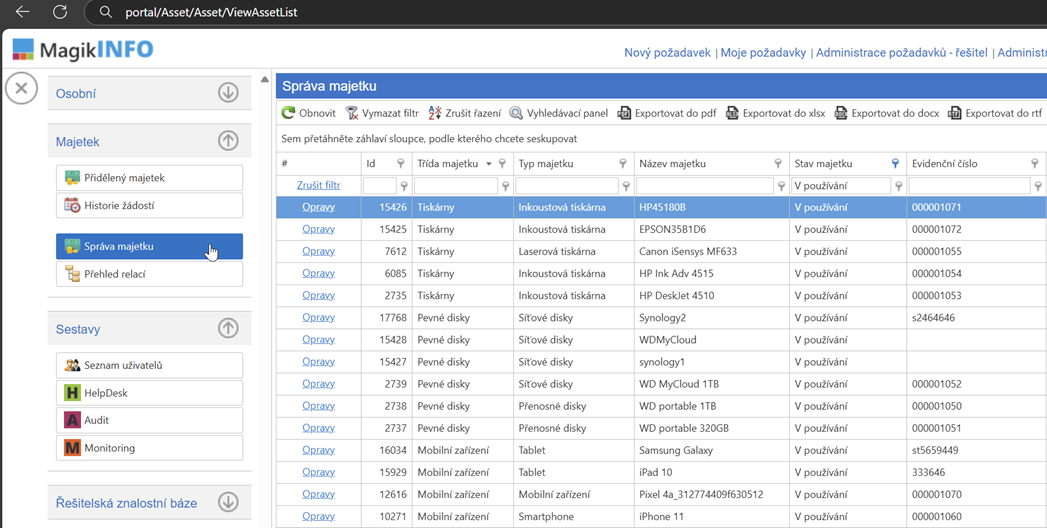Open Vyhledávací panel

coord(559,113)
